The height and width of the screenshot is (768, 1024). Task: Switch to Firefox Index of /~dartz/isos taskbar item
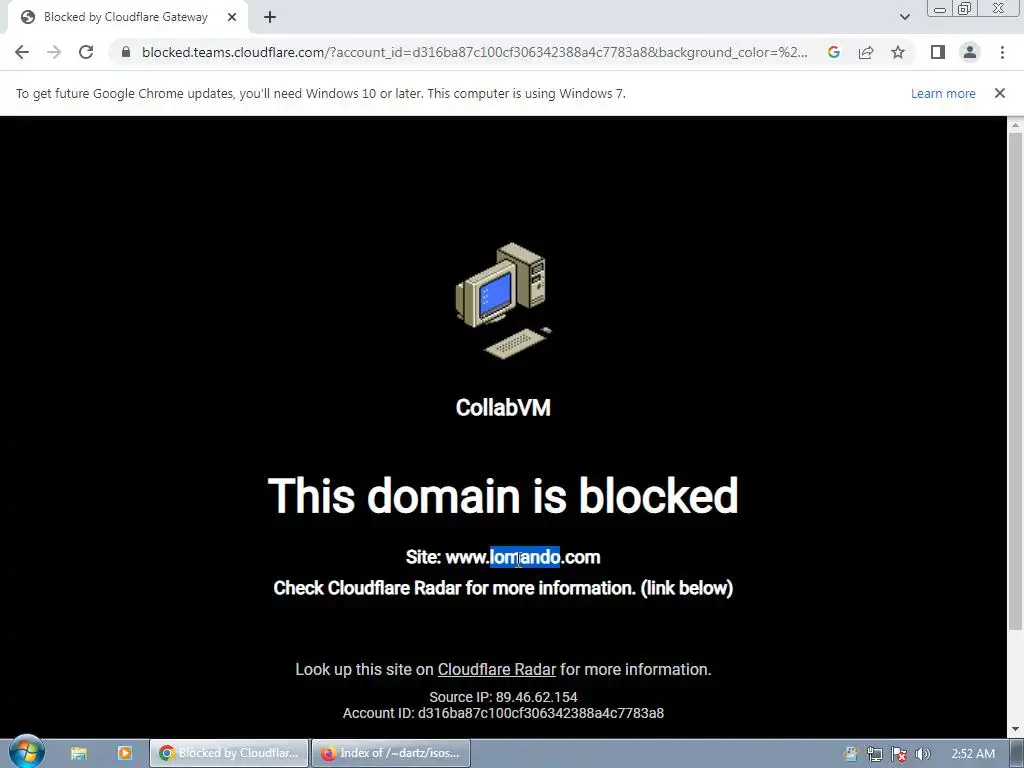(x=391, y=753)
